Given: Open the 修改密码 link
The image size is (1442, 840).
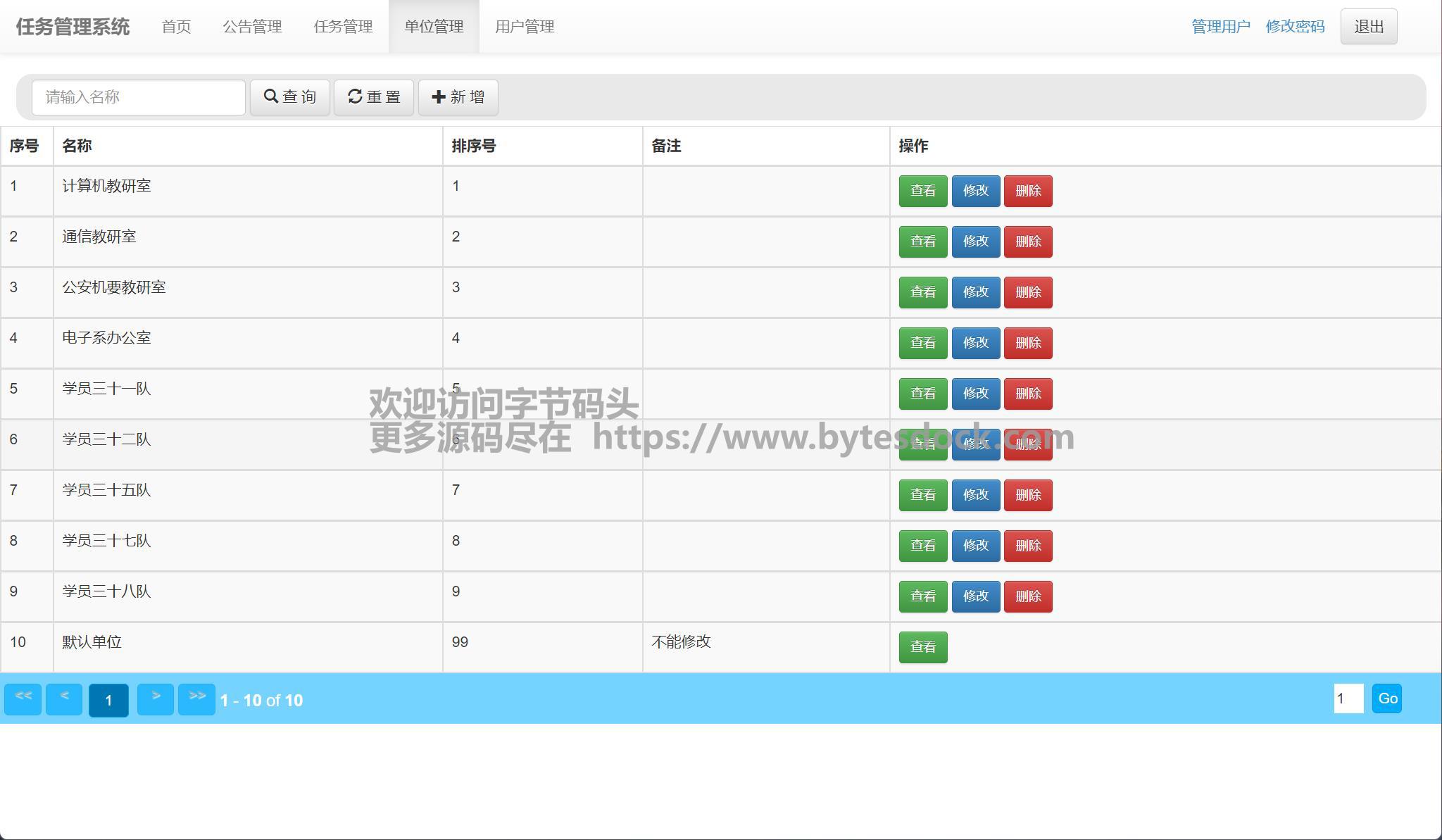Looking at the screenshot, I should pyautogui.click(x=1295, y=27).
